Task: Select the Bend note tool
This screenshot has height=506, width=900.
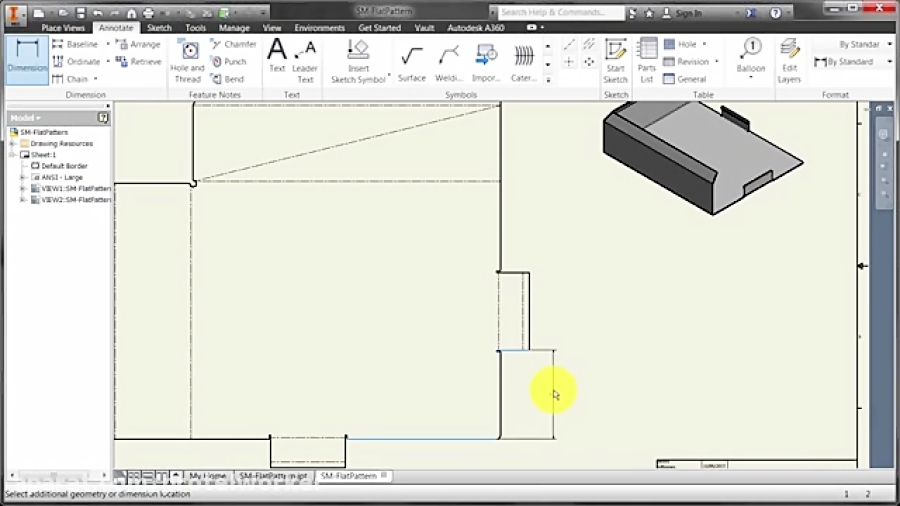Action: [227, 79]
